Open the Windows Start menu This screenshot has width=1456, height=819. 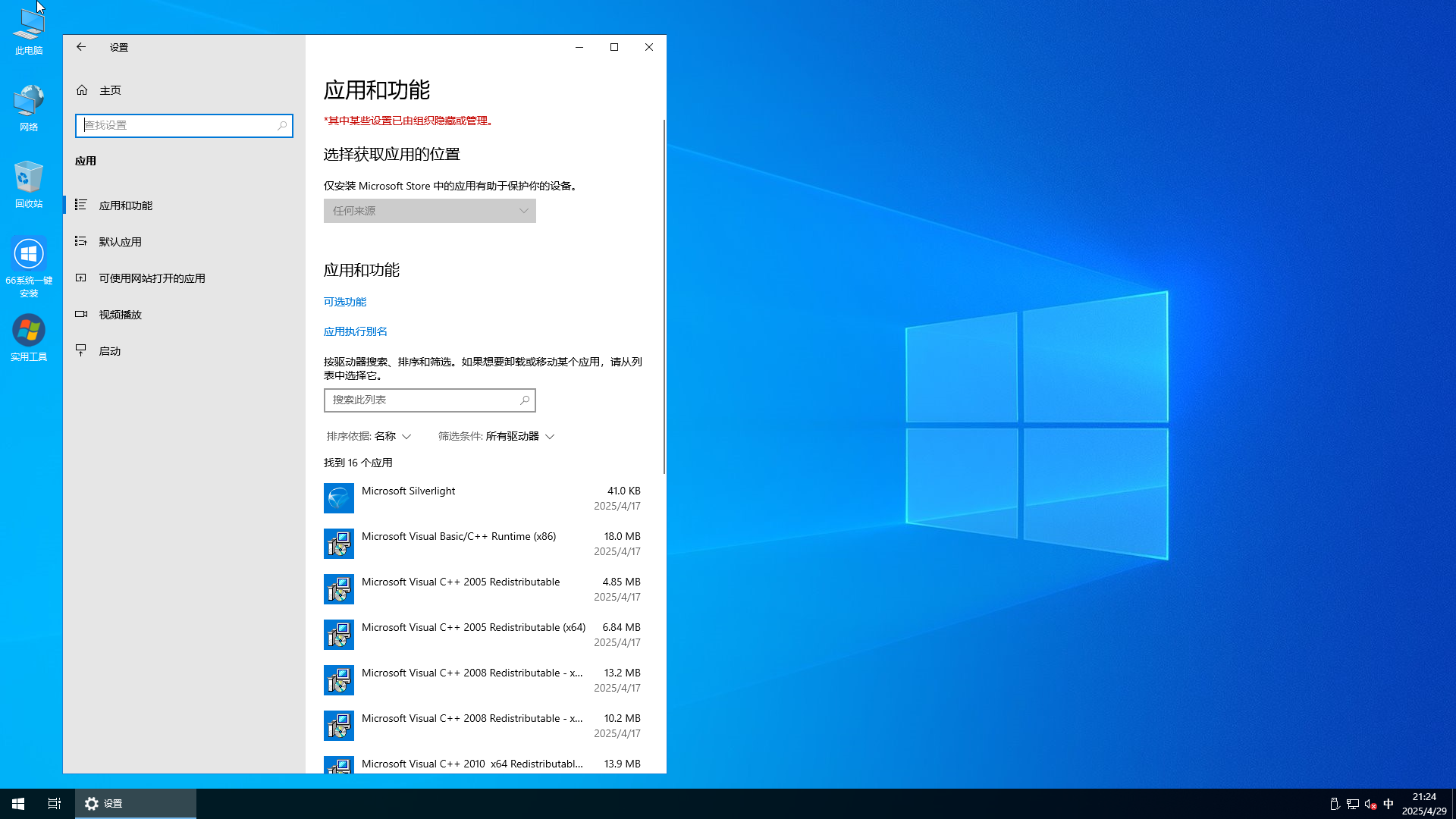18,804
